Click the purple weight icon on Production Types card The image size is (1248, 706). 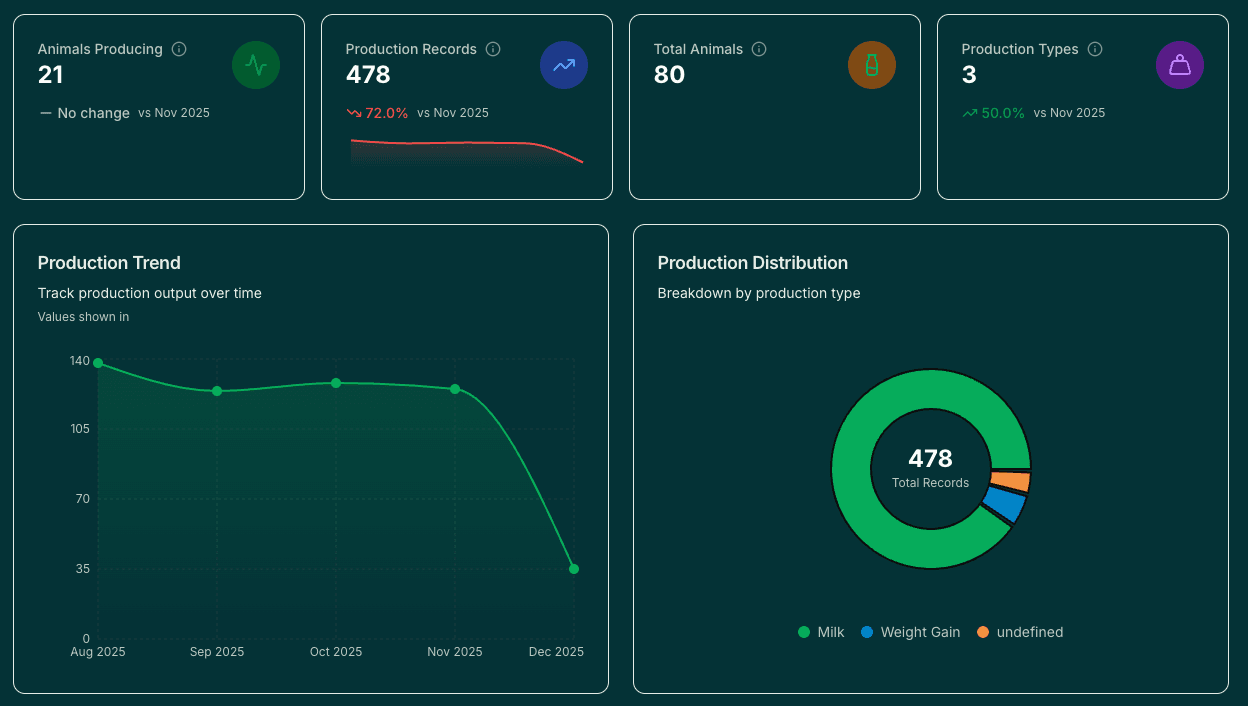(x=1180, y=64)
